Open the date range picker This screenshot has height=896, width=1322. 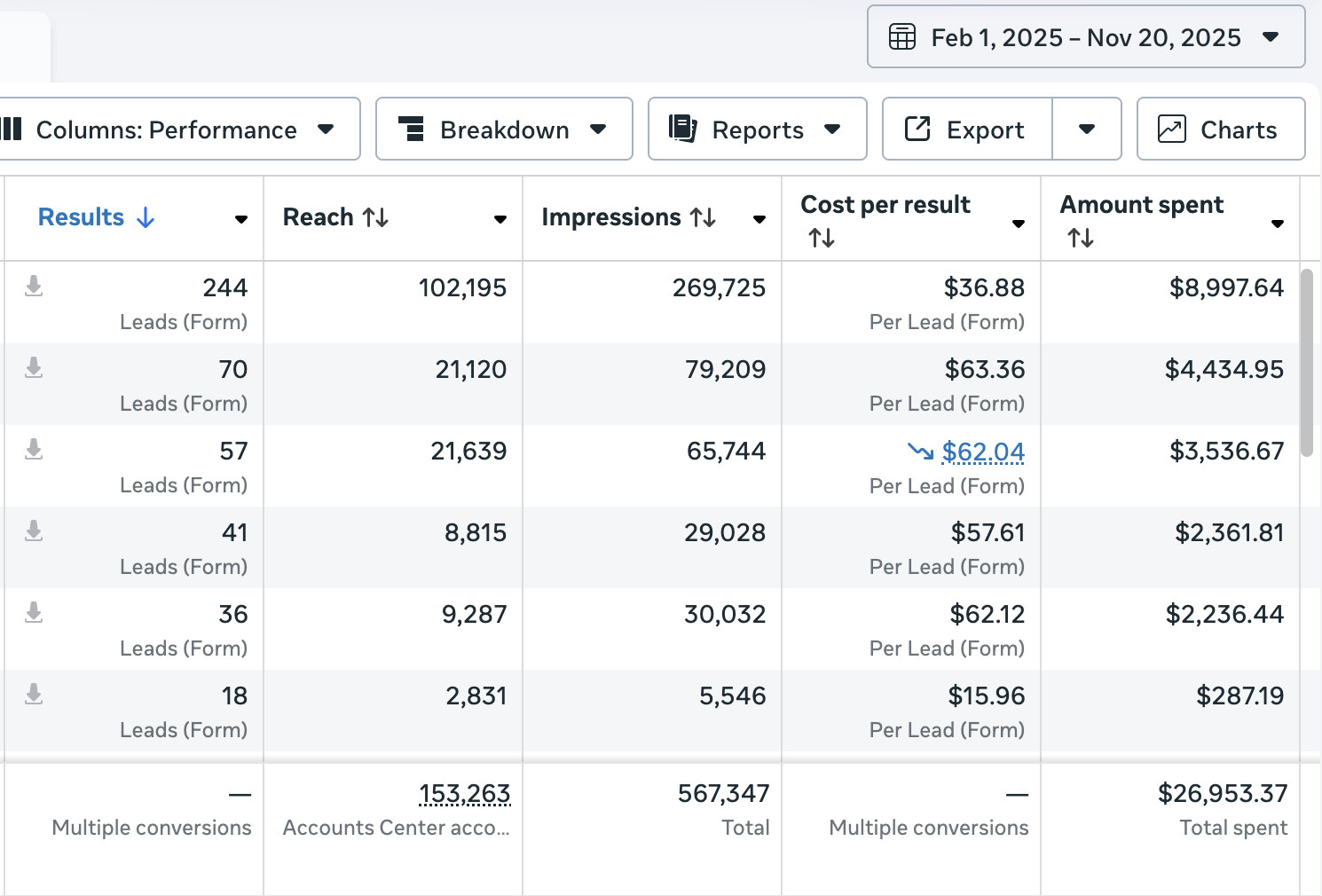1085,37
